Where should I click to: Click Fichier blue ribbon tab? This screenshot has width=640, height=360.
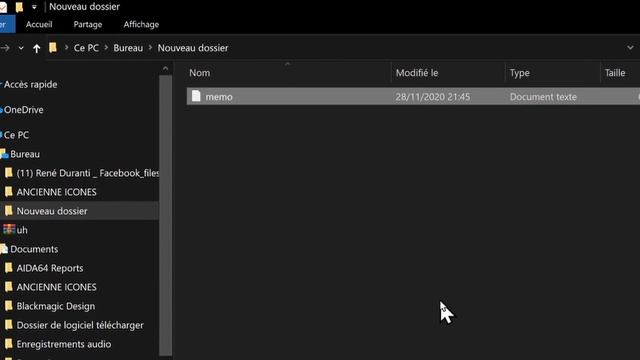(7, 24)
